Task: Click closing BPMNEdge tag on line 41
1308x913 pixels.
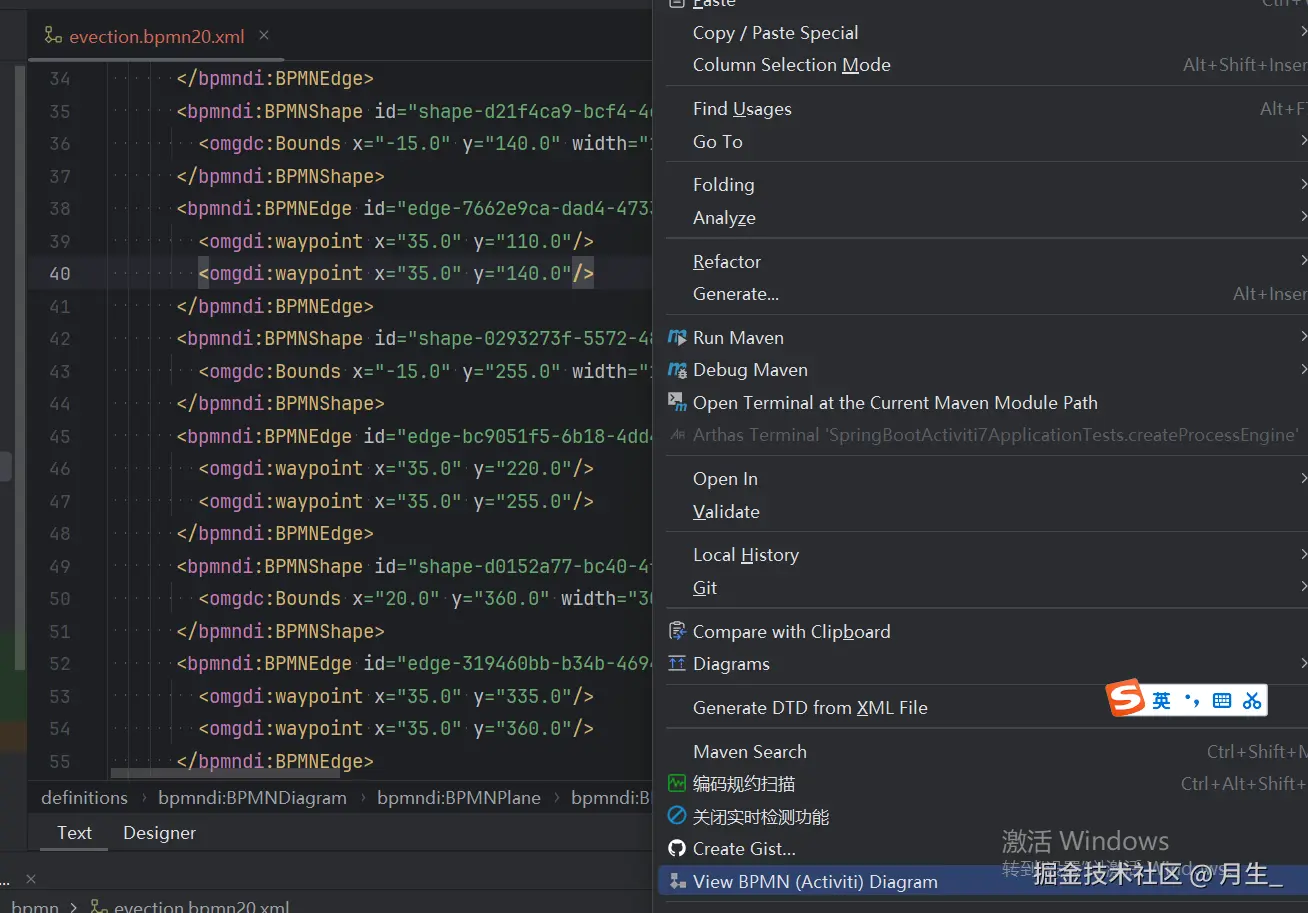Action: pyautogui.click(x=275, y=306)
